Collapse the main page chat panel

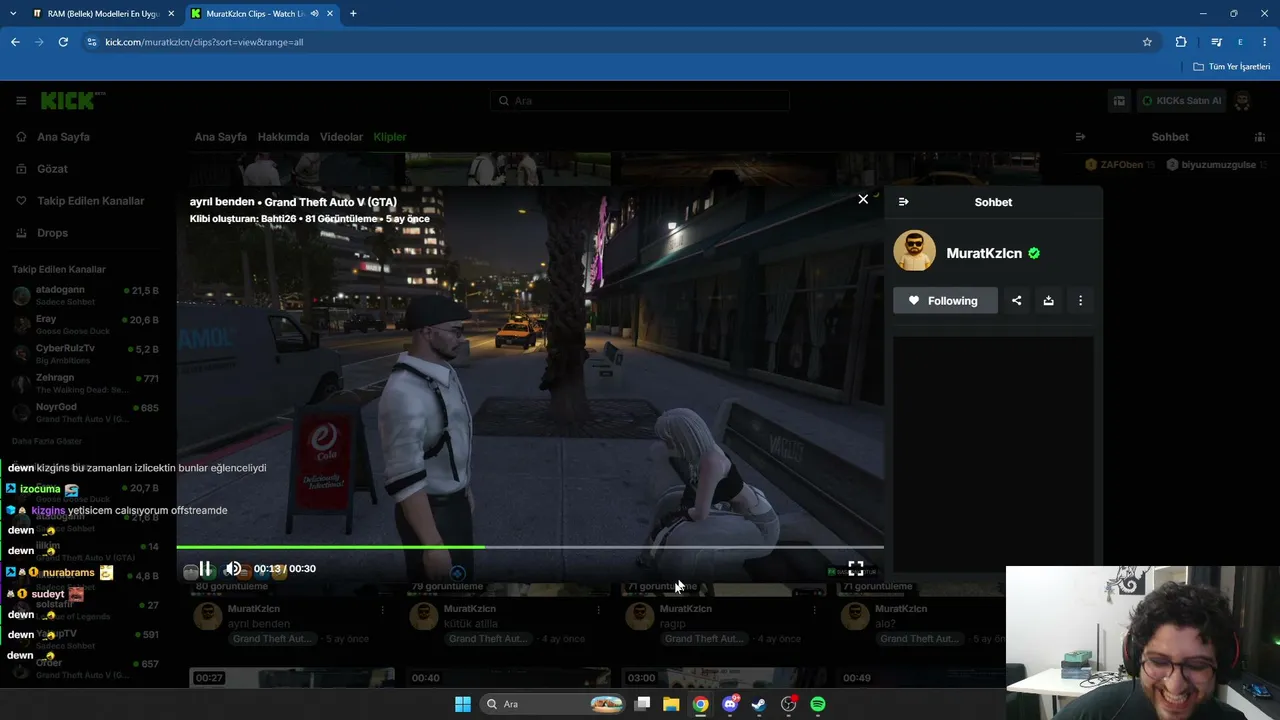(x=1080, y=137)
